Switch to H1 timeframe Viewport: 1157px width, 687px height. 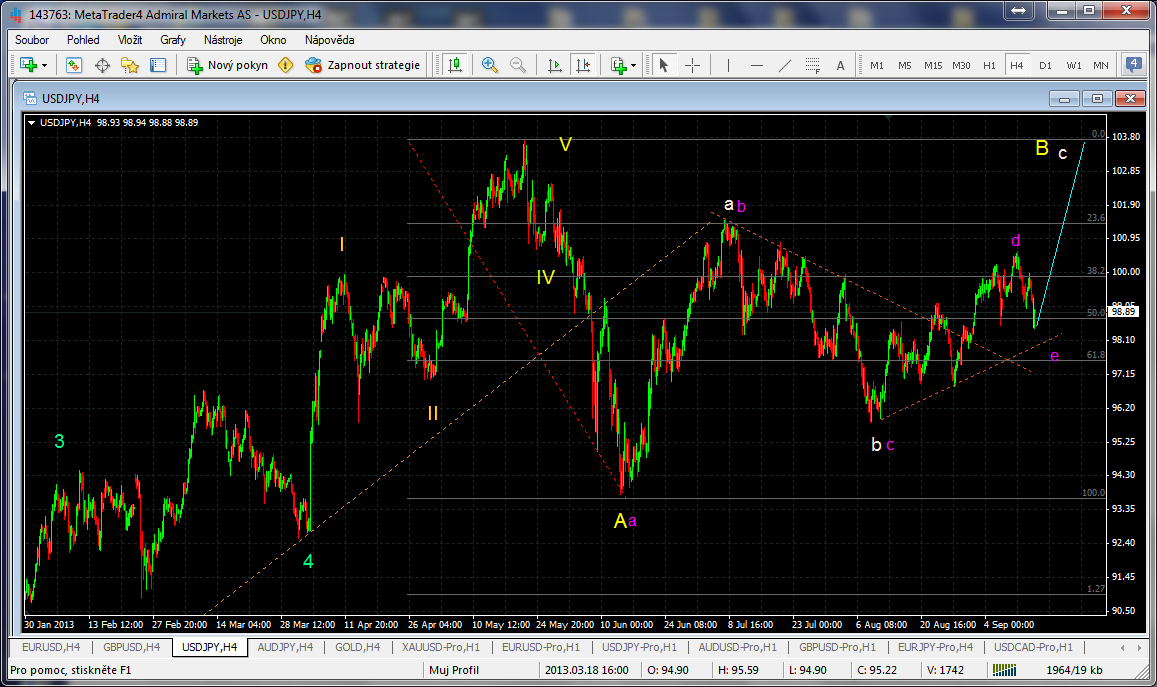[x=989, y=65]
